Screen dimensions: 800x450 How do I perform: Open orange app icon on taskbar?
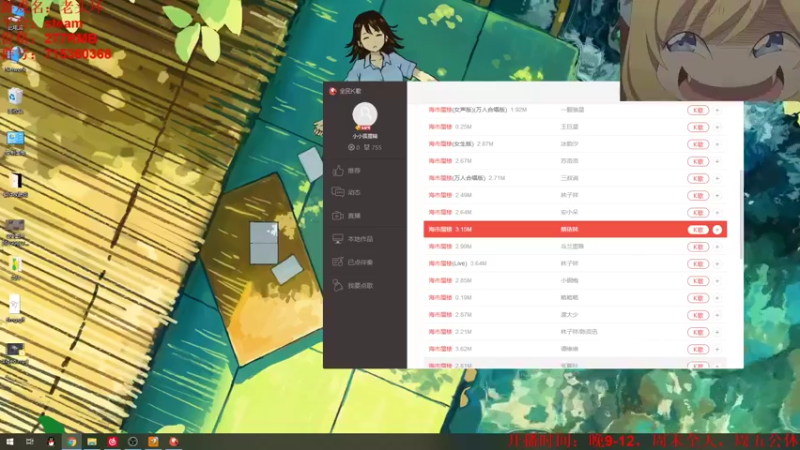pyautogui.click(x=153, y=442)
